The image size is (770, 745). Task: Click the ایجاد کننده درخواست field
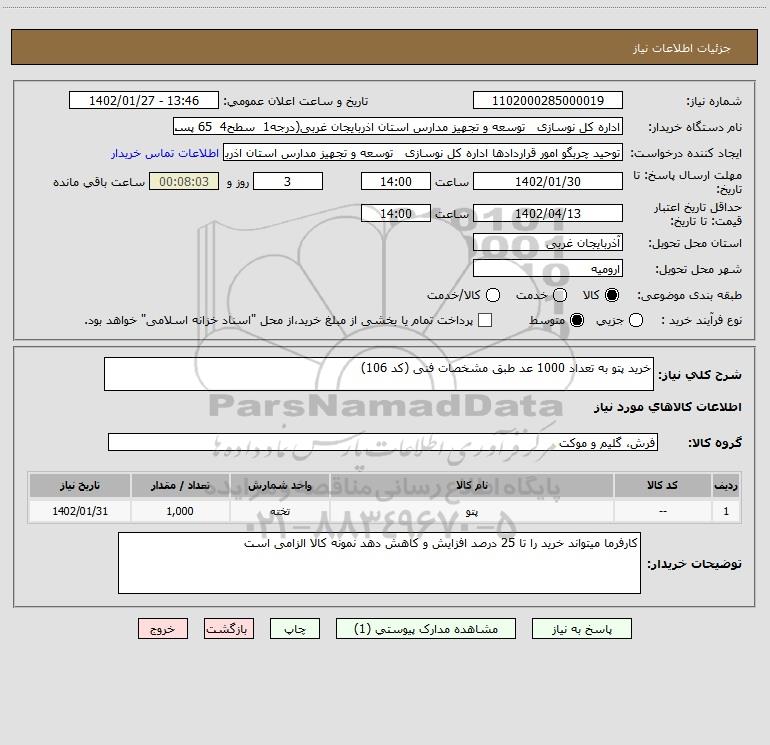click(x=423, y=153)
